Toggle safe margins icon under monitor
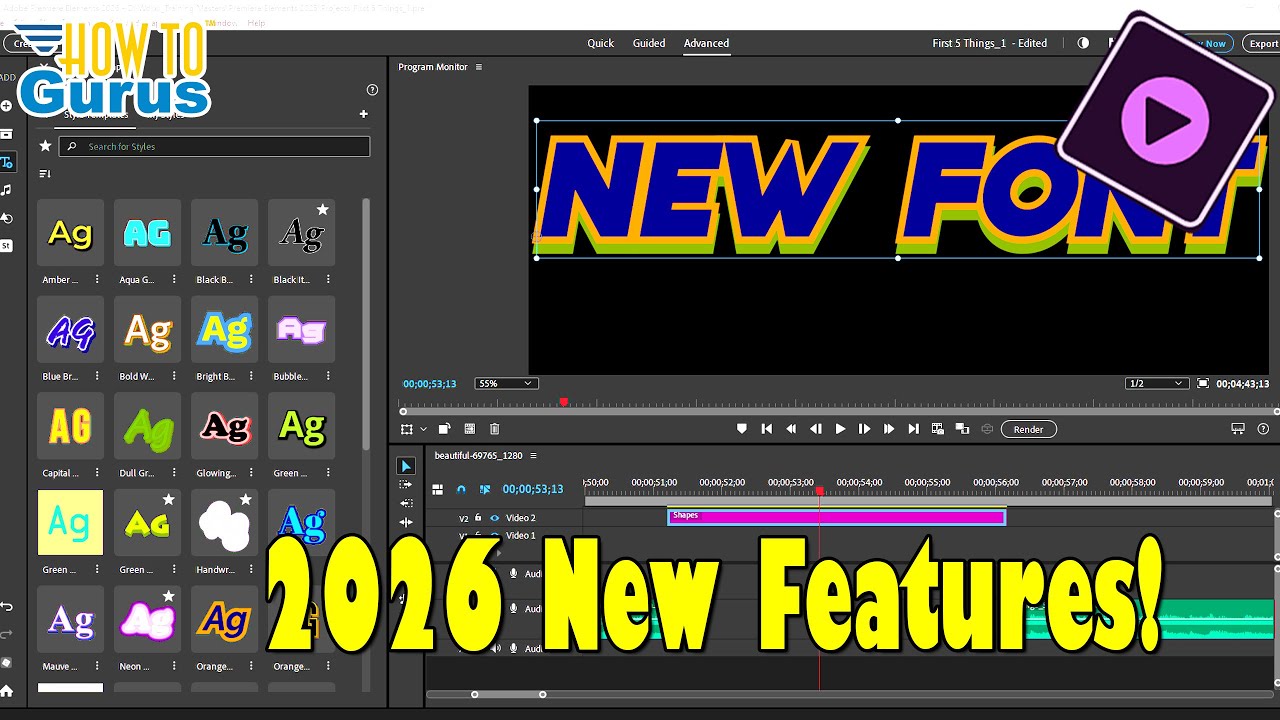The height and width of the screenshot is (720, 1280). 406,429
